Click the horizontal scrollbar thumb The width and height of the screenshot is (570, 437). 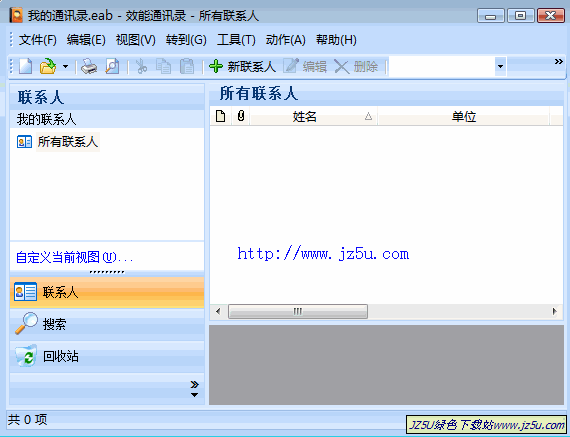point(298,312)
